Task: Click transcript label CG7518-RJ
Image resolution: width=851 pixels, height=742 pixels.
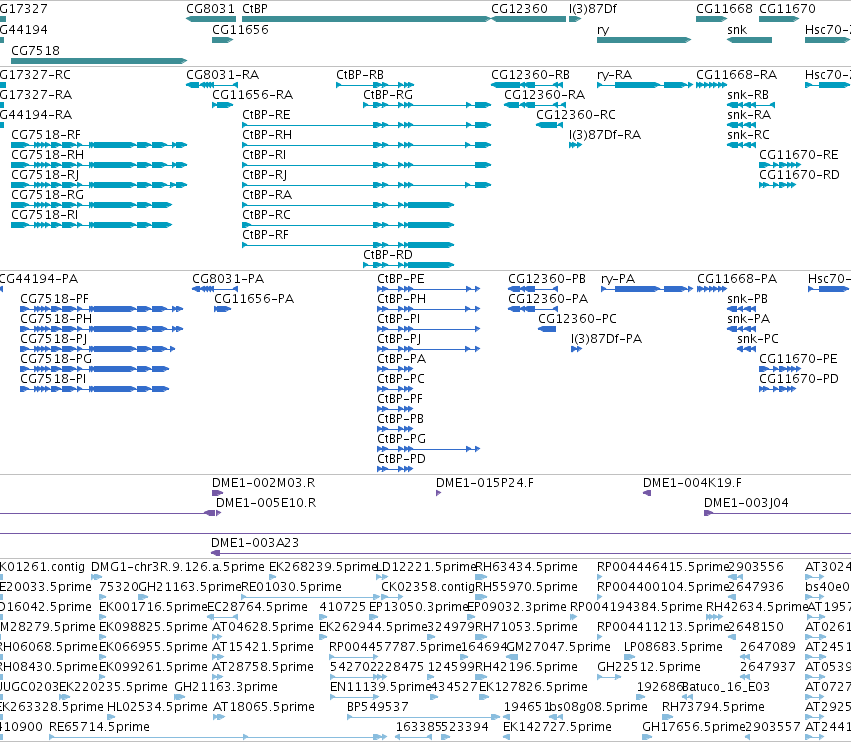Action: coord(45,174)
